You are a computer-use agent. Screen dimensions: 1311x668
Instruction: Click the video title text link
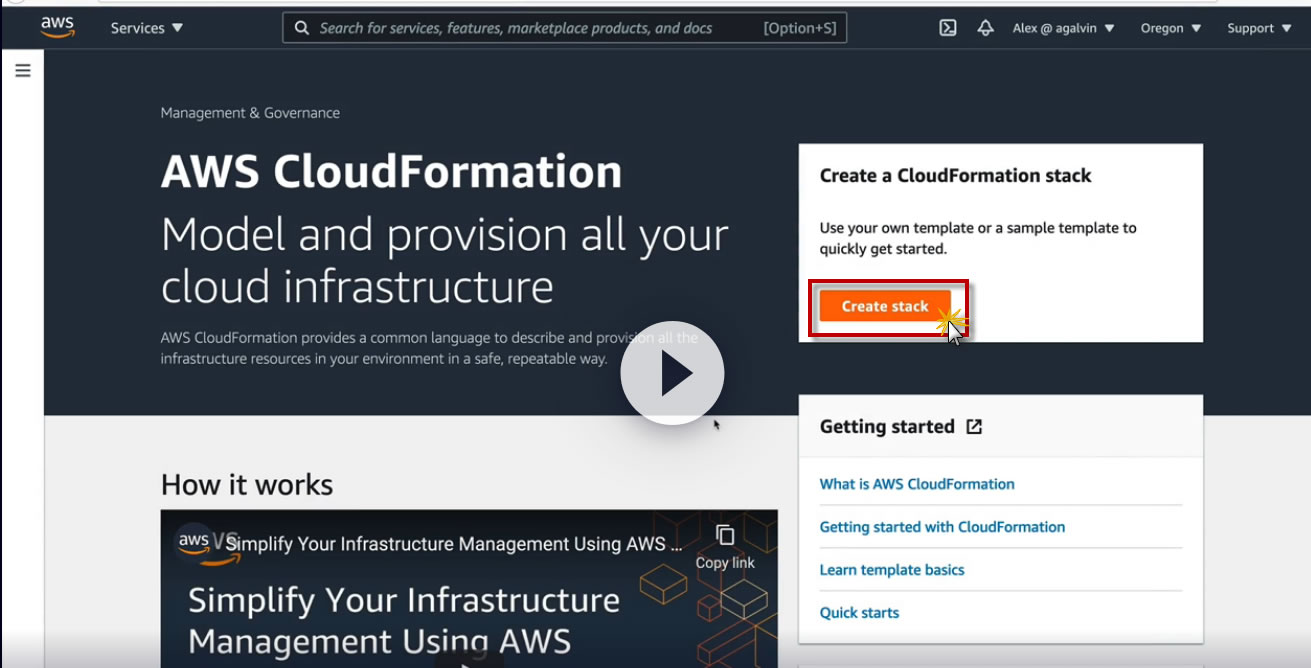tap(455, 544)
